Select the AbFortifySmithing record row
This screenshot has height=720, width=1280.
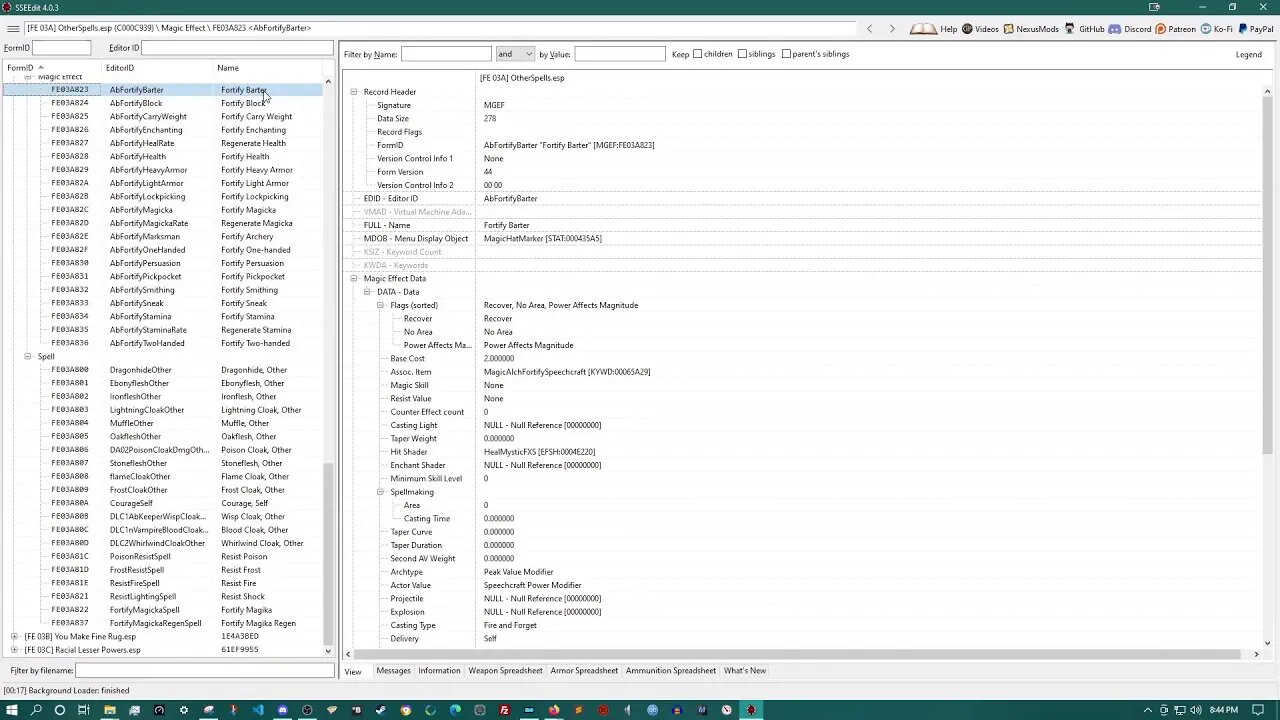point(163,290)
